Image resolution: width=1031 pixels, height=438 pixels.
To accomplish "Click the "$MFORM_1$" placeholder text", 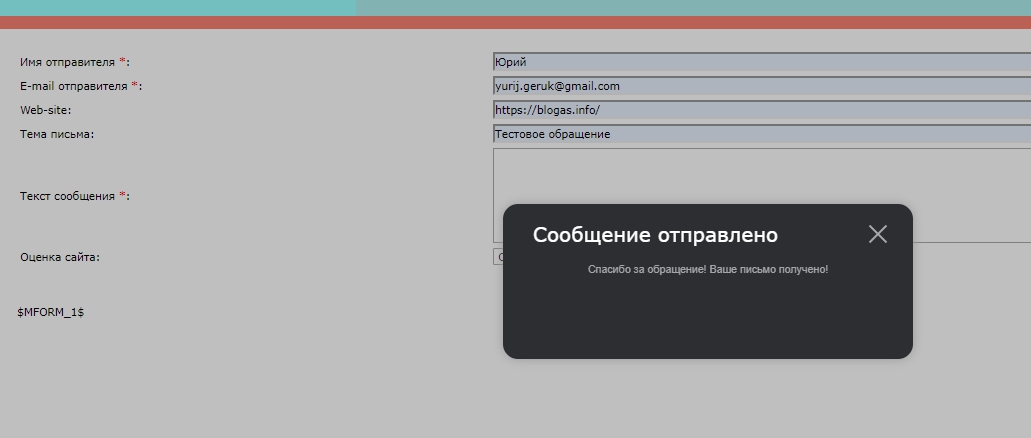I will [x=51, y=312].
